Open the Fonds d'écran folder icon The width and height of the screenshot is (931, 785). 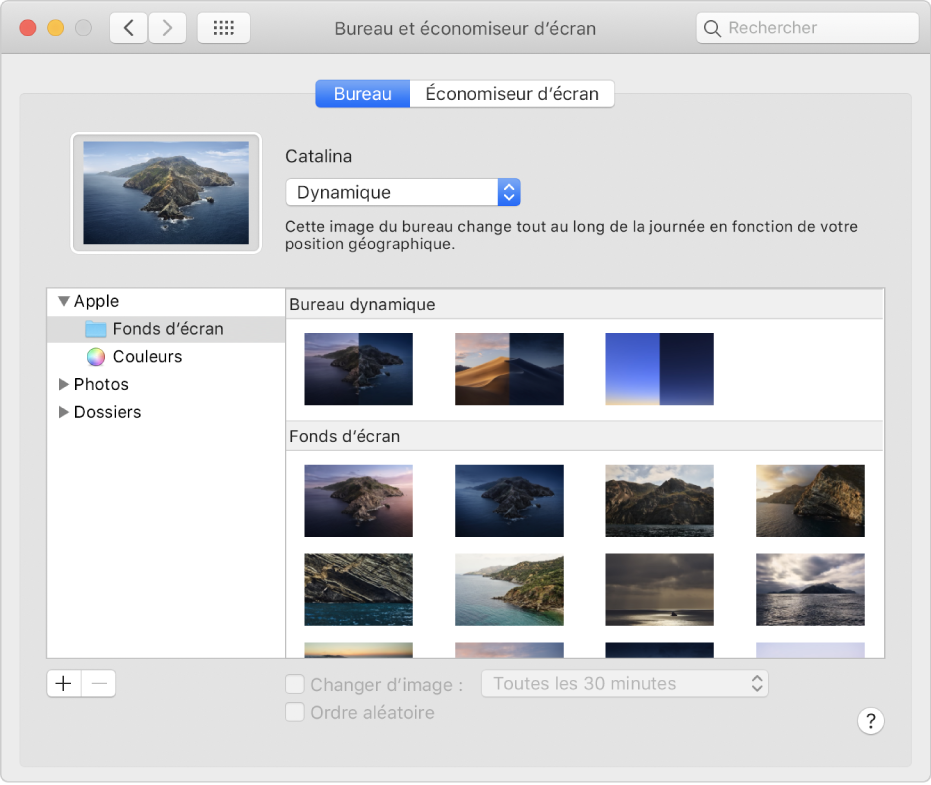point(96,329)
